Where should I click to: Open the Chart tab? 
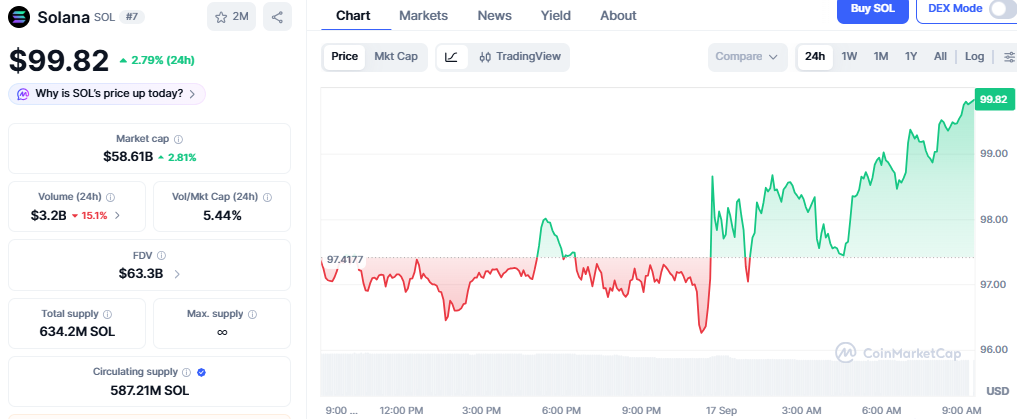click(x=353, y=16)
